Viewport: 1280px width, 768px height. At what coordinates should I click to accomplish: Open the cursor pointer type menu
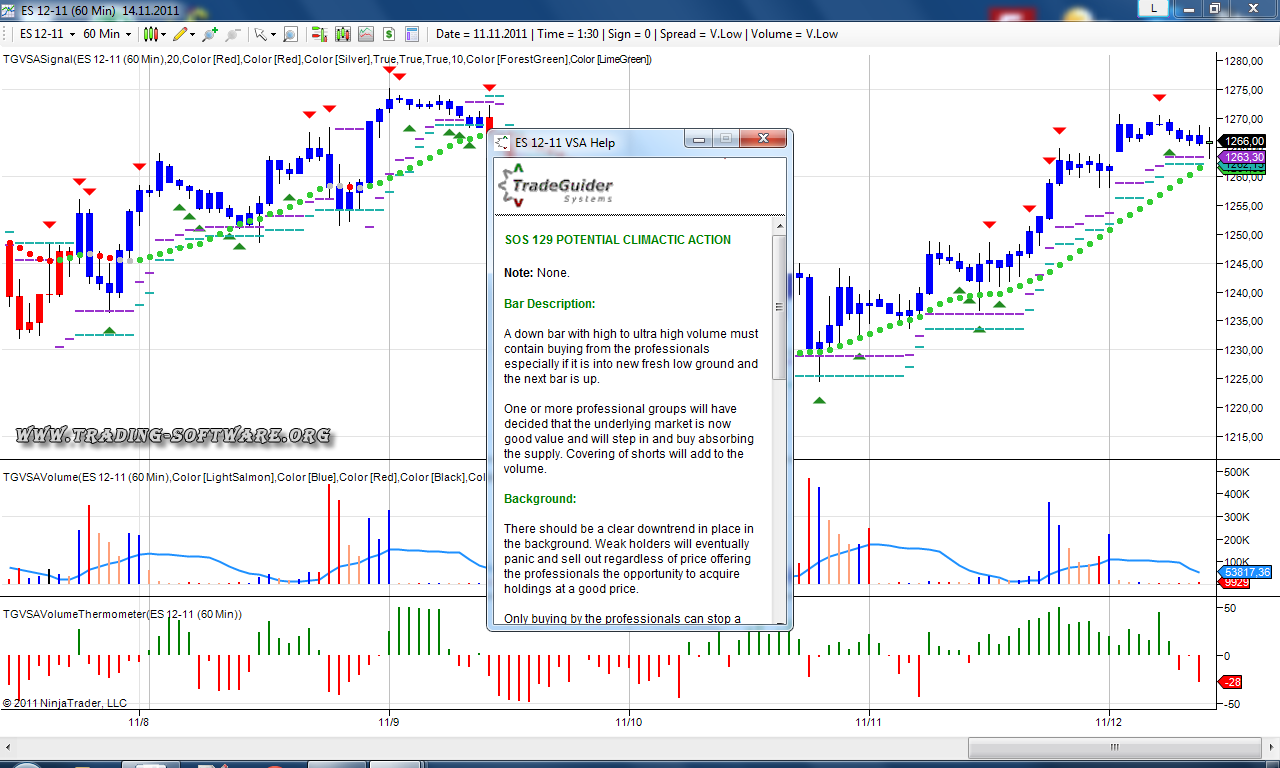coord(263,34)
